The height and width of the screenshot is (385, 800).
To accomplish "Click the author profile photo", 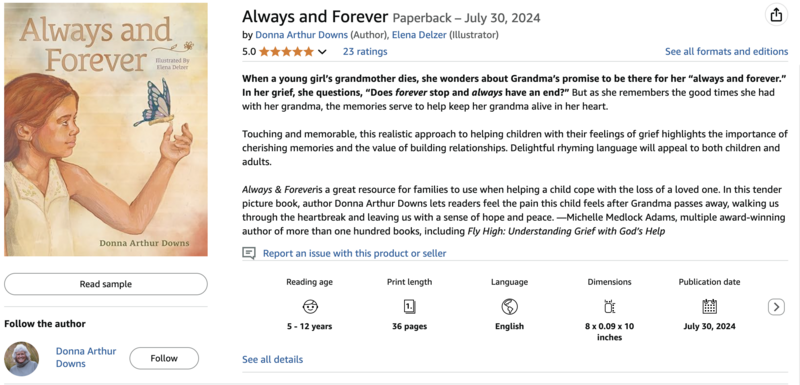I will click(21, 358).
